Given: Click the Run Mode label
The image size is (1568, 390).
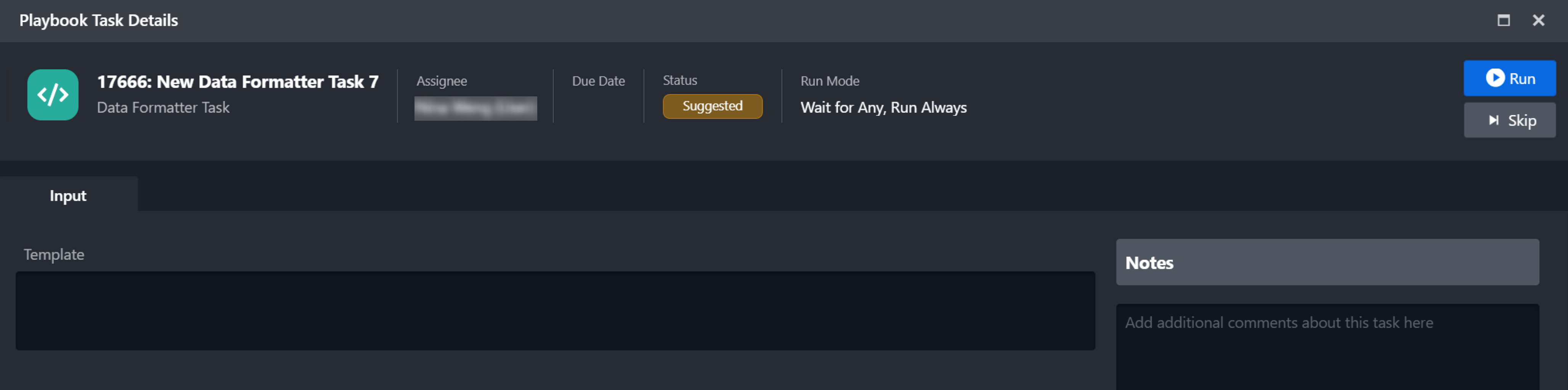Looking at the screenshot, I should 830,82.
